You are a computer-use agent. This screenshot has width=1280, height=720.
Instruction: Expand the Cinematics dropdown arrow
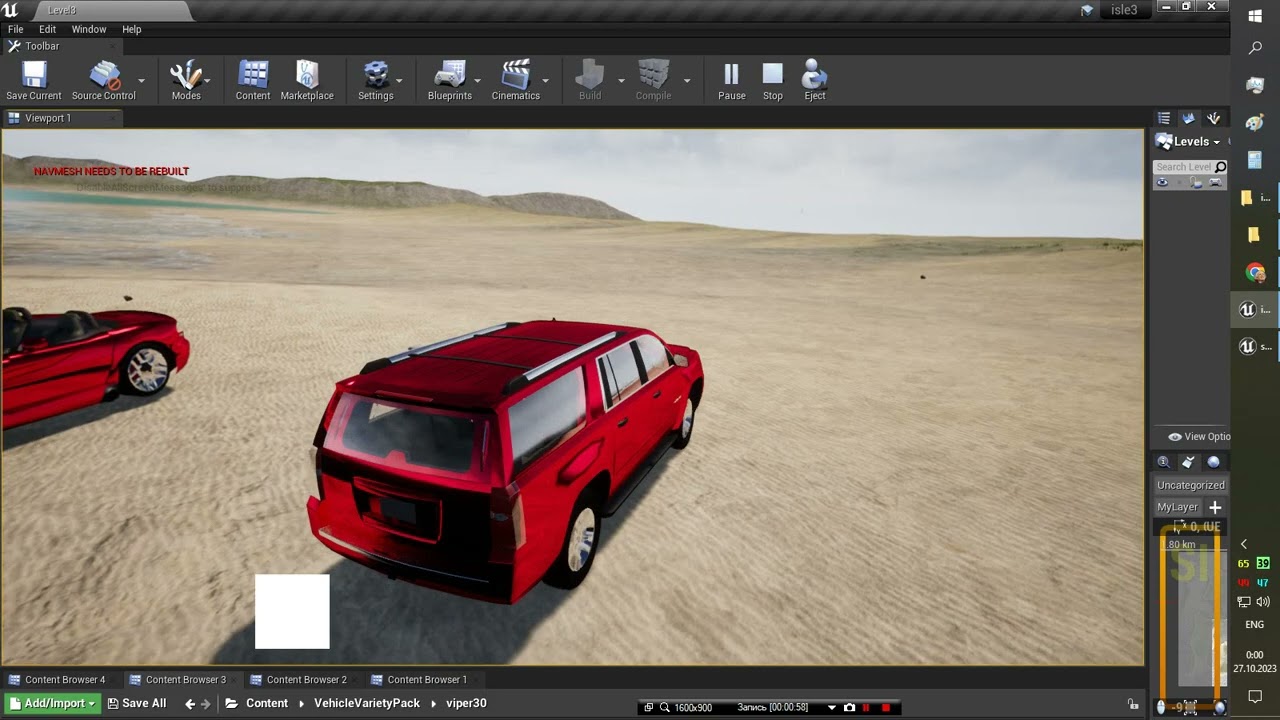pyautogui.click(x=545, y=80)
